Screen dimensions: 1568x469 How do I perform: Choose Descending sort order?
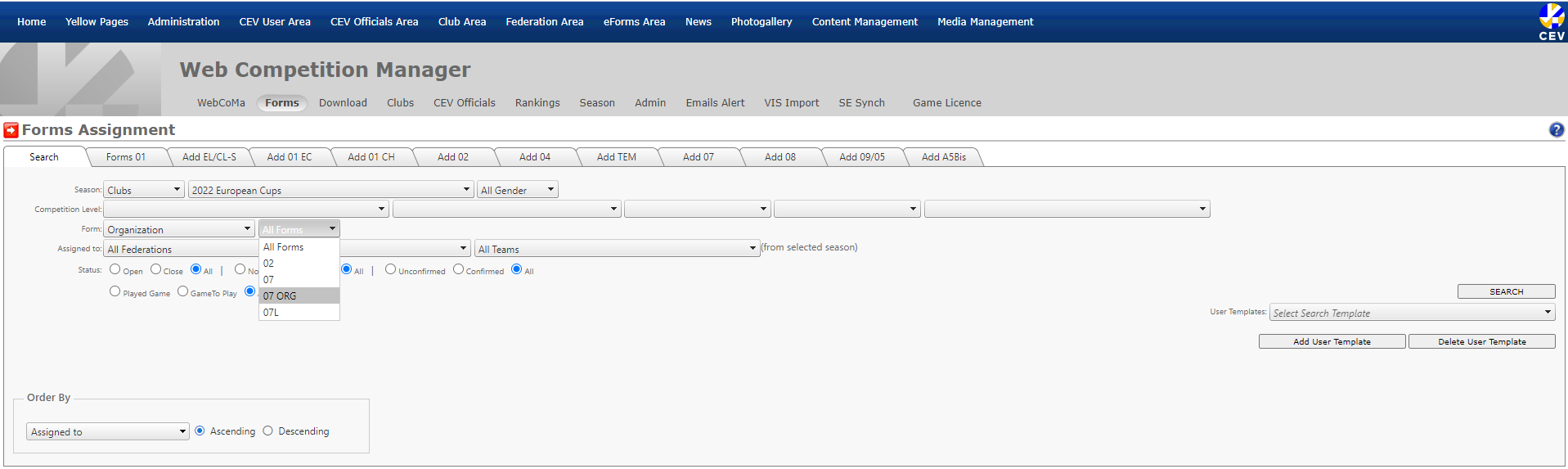[267, 431]
